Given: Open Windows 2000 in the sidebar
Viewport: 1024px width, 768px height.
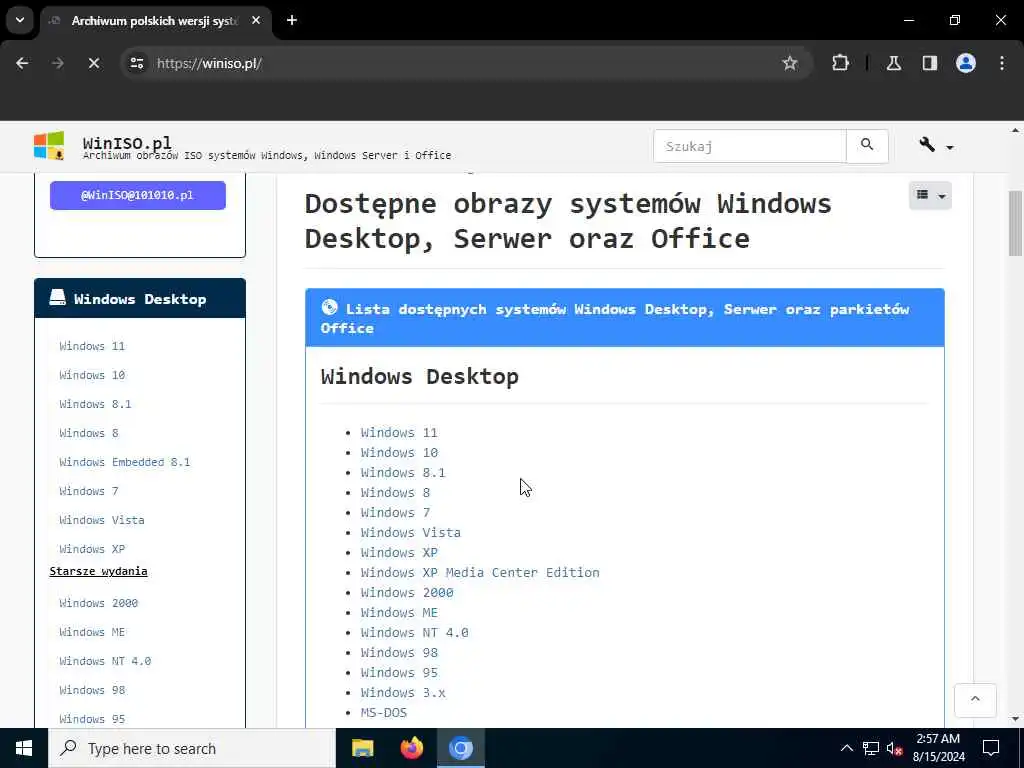Looking at the screenshot, I should tap(99, 603).
